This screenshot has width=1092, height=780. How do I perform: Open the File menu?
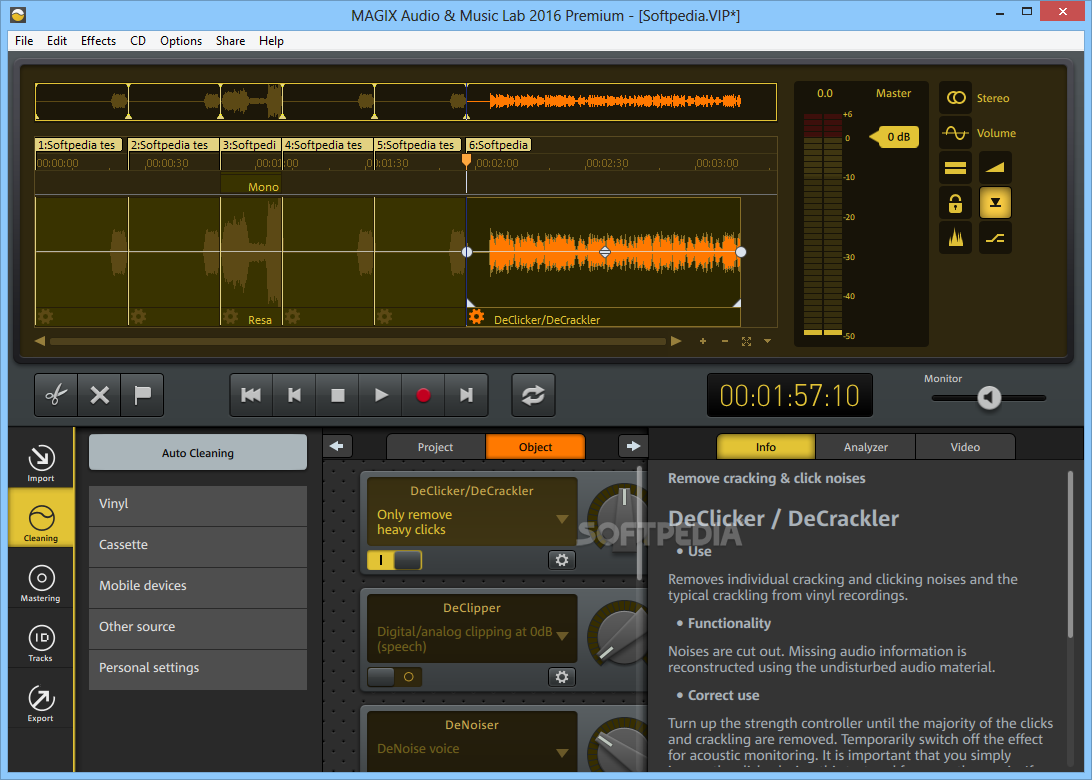(24, 40)
